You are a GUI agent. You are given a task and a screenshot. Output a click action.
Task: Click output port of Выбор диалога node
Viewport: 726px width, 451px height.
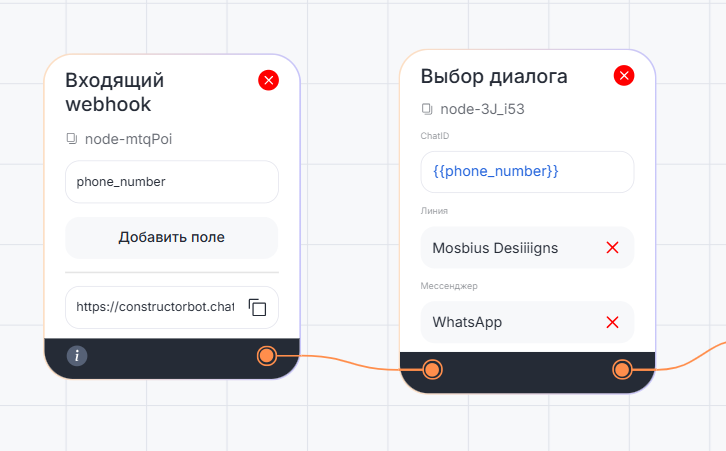click(x=622, y=370)
